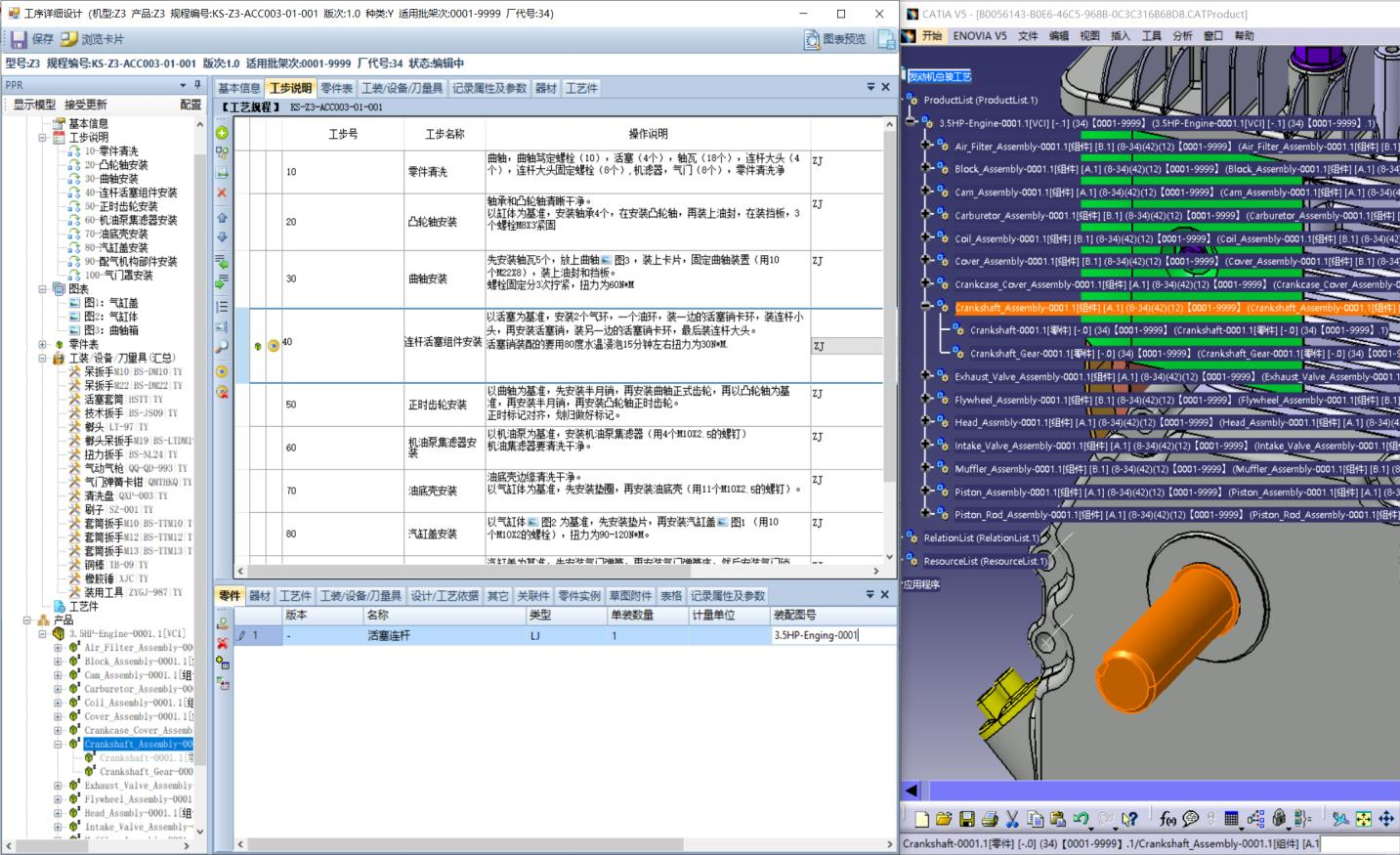The height and width of the screenshot is (855, 1400).
Task: Click CATIA Paste icon
Action: click(x=1057, y=819)
